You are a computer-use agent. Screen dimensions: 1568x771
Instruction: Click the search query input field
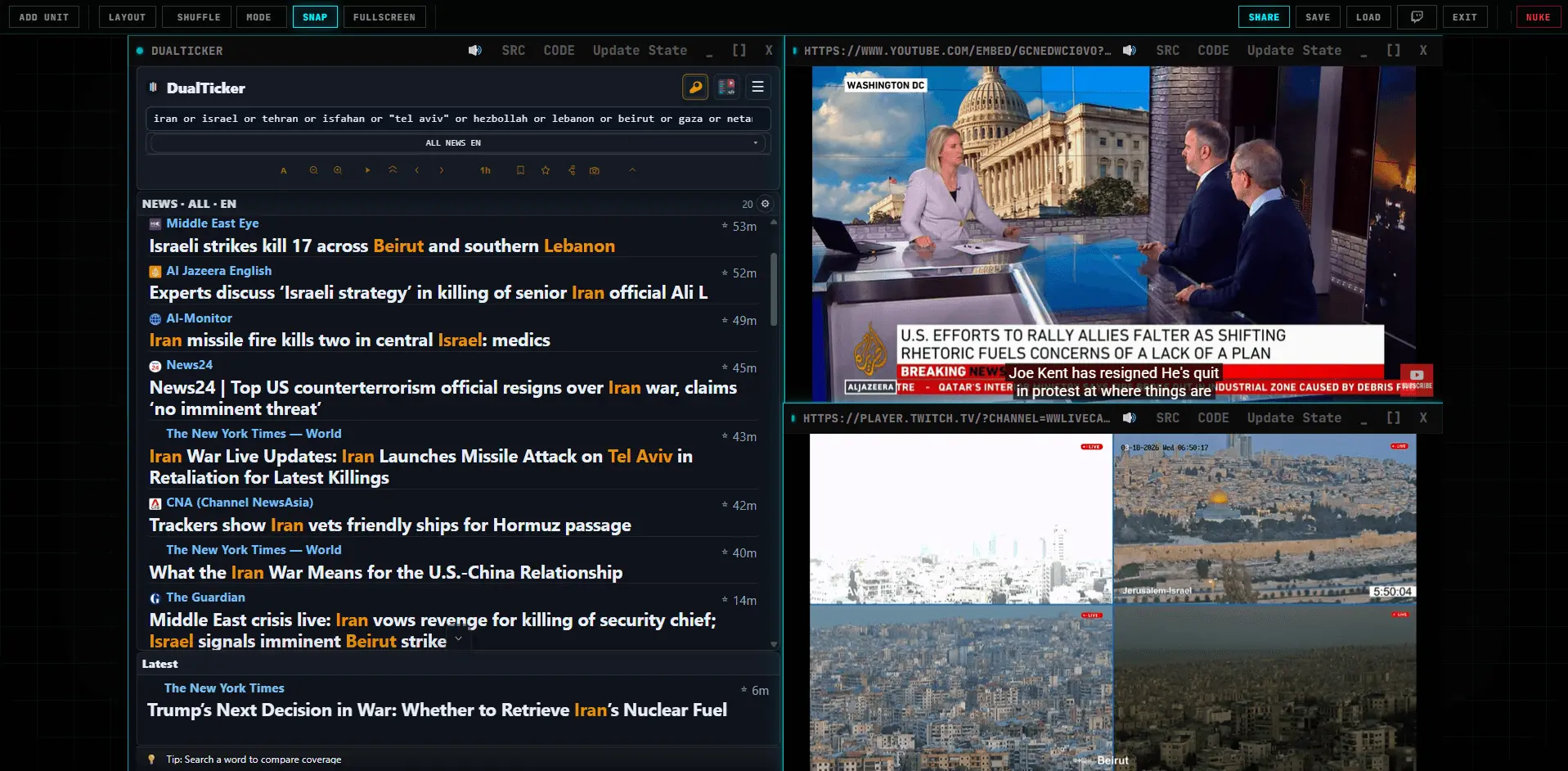458,119
